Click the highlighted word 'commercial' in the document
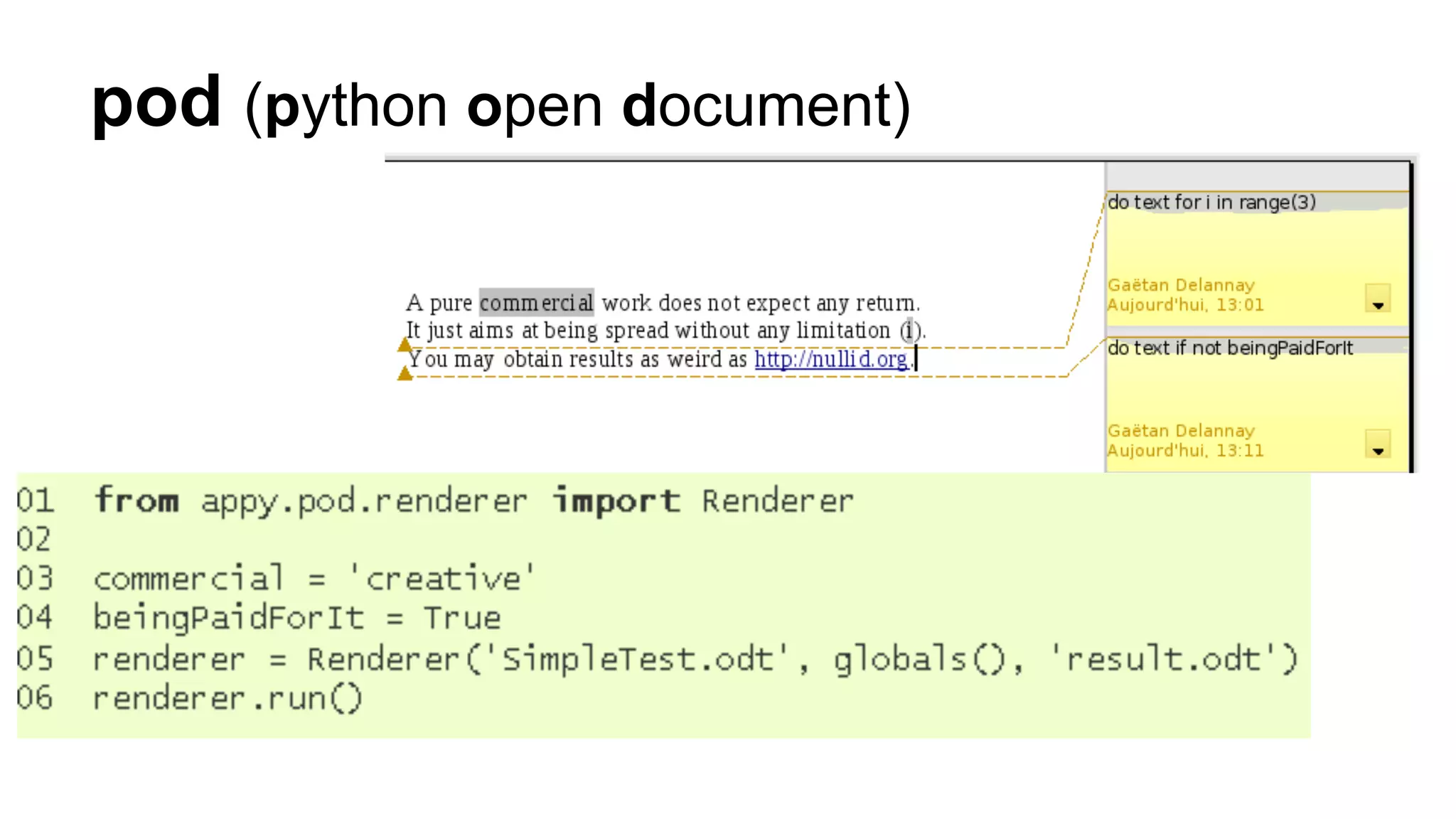The image size is (1456, 819). coord(536,303)
